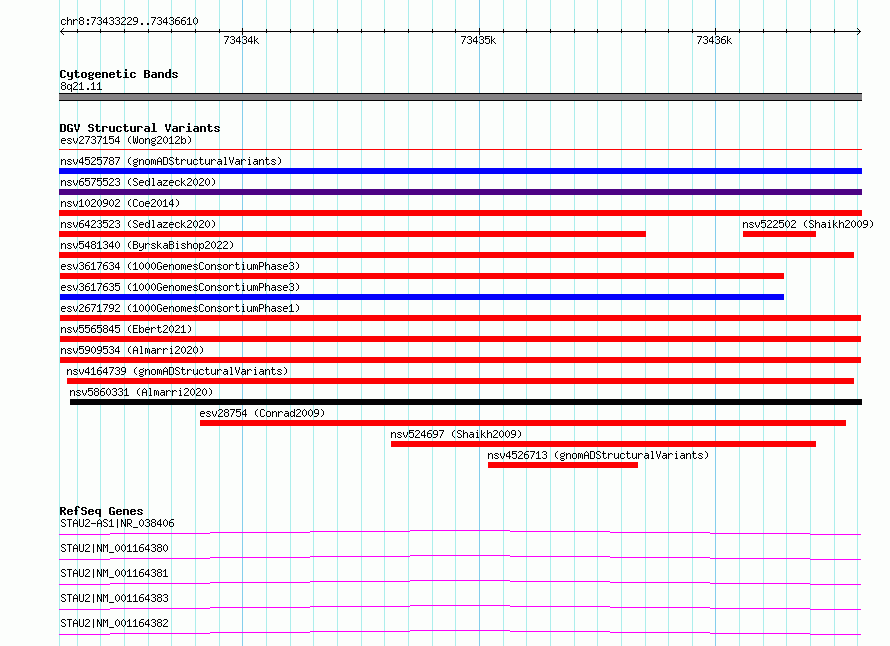The height and width of the screenshot is (646, 890).
Task: Click the 73435k ruler position mark
Action: click(478, 40)
